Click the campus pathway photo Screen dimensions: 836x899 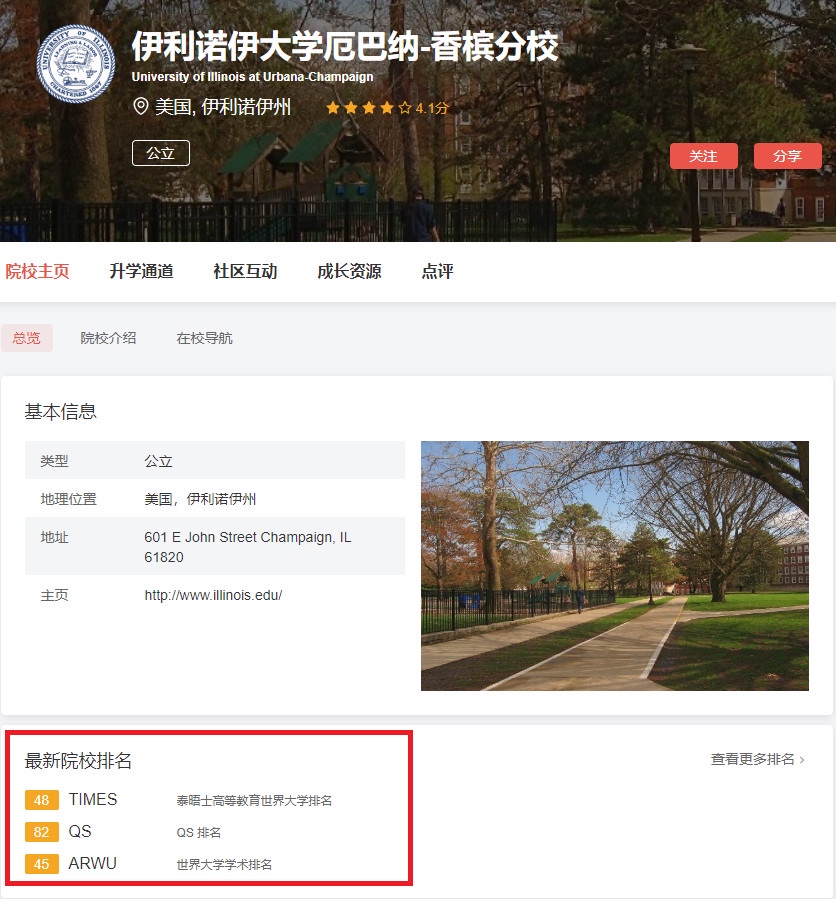coord(614,565)
